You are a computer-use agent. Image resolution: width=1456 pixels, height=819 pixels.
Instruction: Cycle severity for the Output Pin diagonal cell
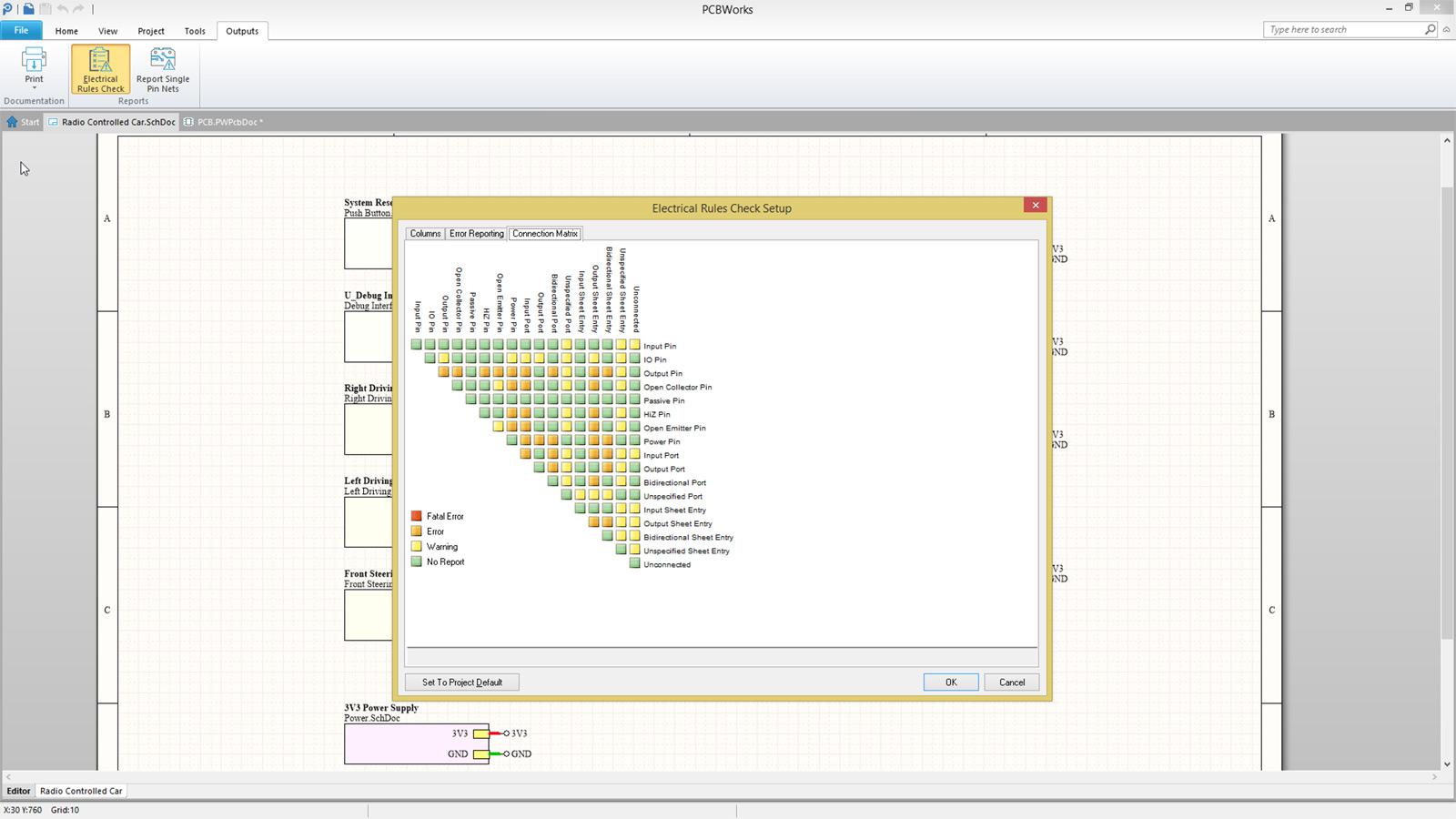442,373
